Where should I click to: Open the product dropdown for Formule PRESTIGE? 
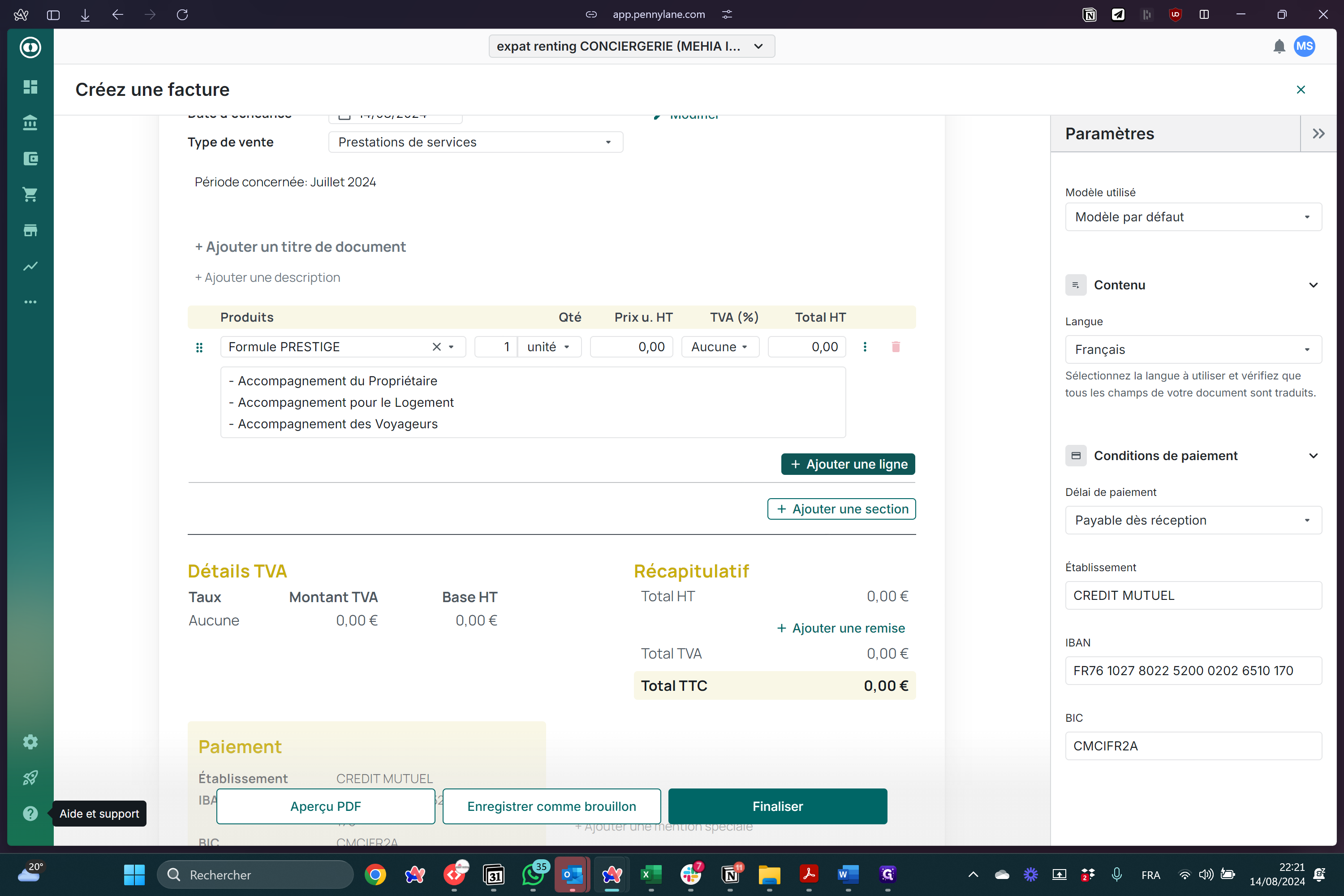(451, 347)
